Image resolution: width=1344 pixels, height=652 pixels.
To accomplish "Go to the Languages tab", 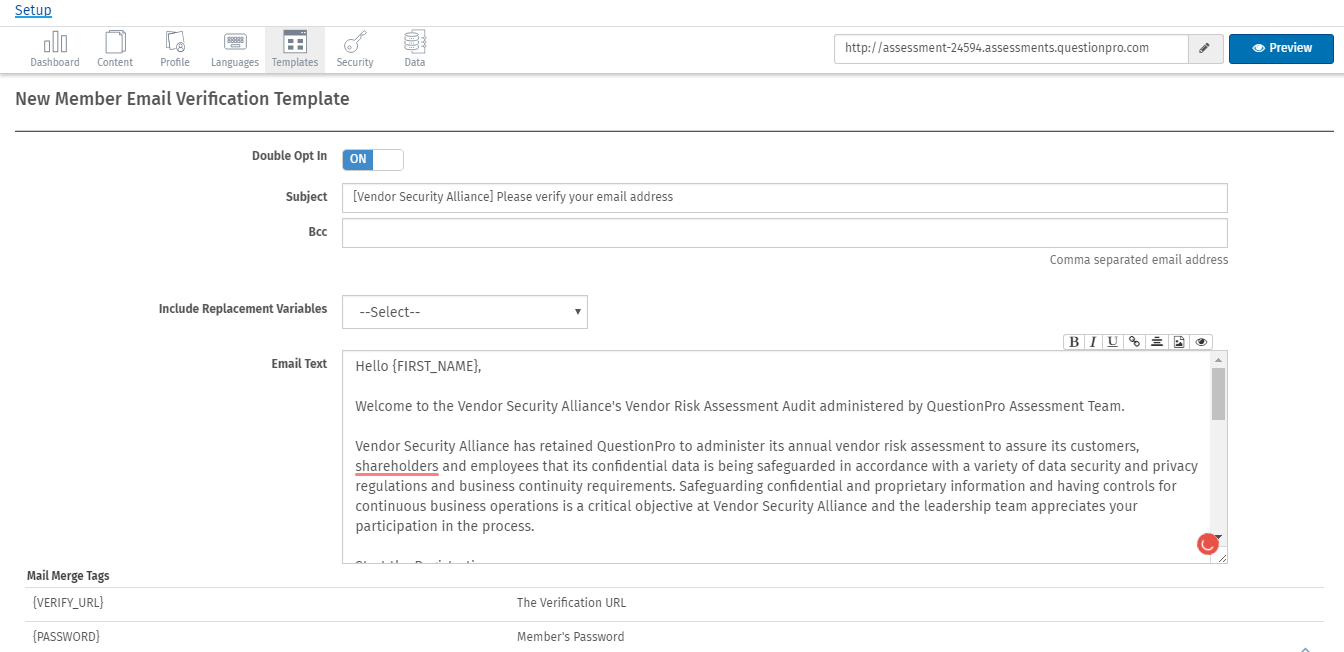I will point(235,49).
